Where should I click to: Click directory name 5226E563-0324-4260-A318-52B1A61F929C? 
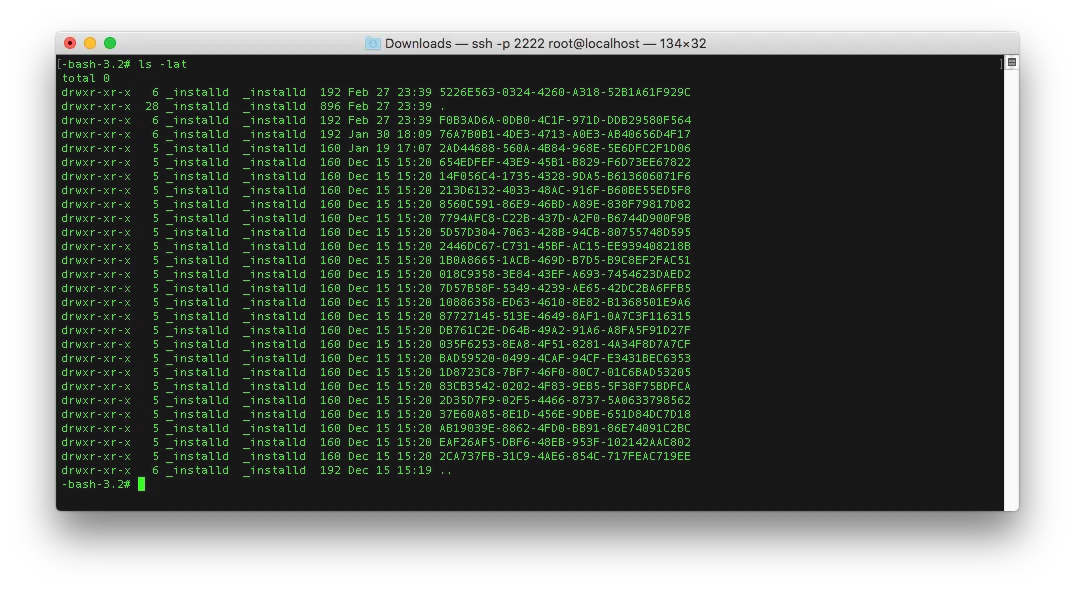tap(565, 92)
